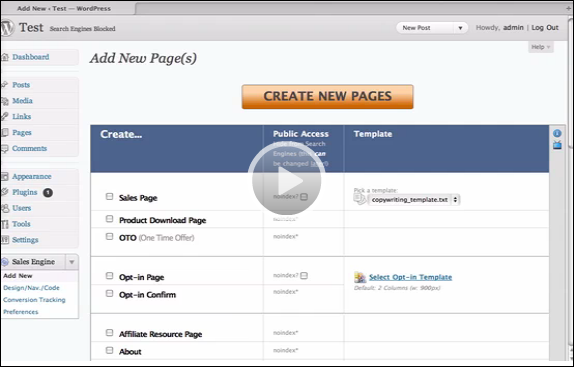
Task: Open Settings menu
Action: click(x=25, y=240)
